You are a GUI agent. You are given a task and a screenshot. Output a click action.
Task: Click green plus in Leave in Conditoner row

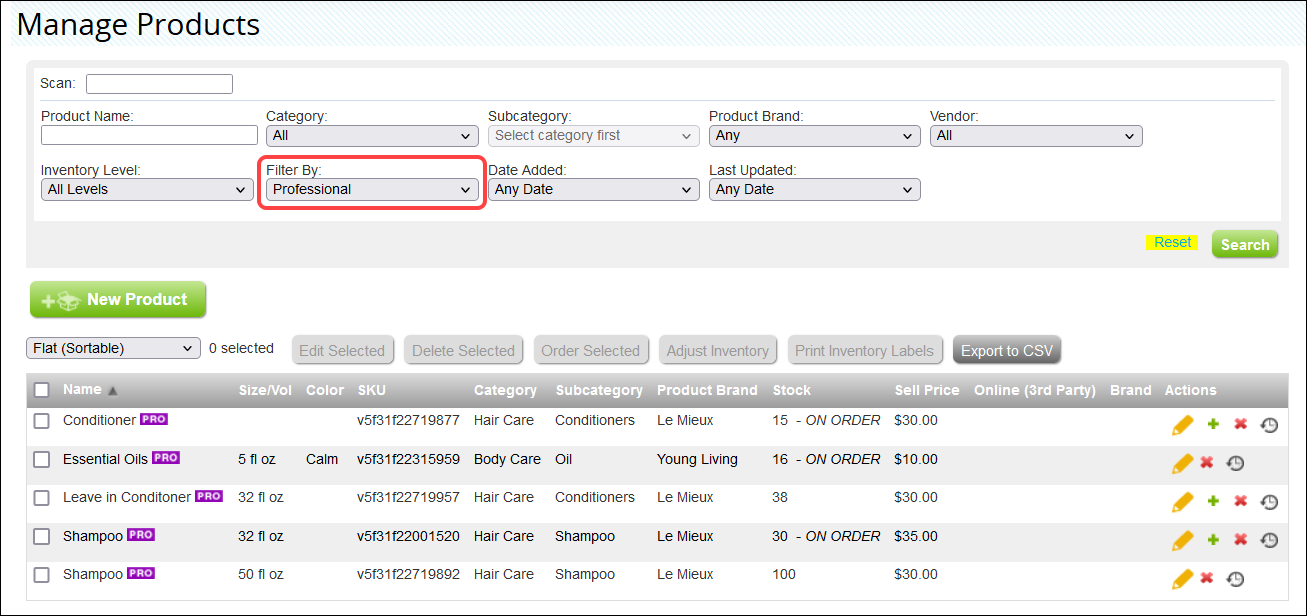coord(1213,501)
